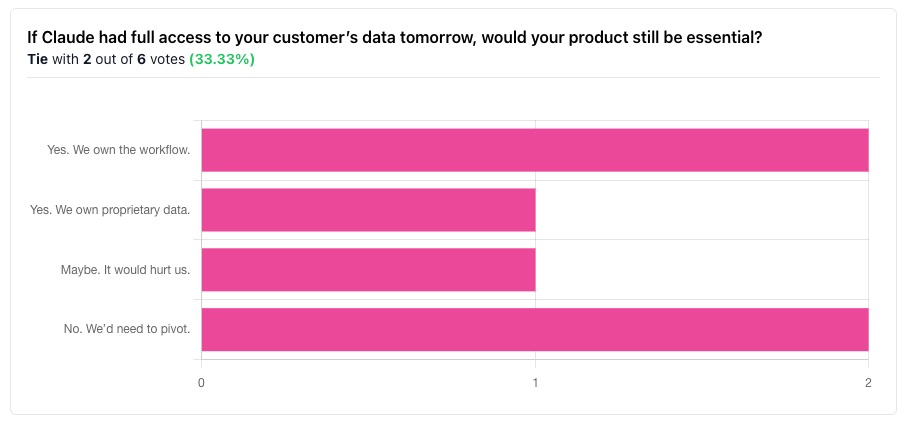Click the word "with" after "Tie"
This screenshot has width=906, height=427.
click(66, 59)
